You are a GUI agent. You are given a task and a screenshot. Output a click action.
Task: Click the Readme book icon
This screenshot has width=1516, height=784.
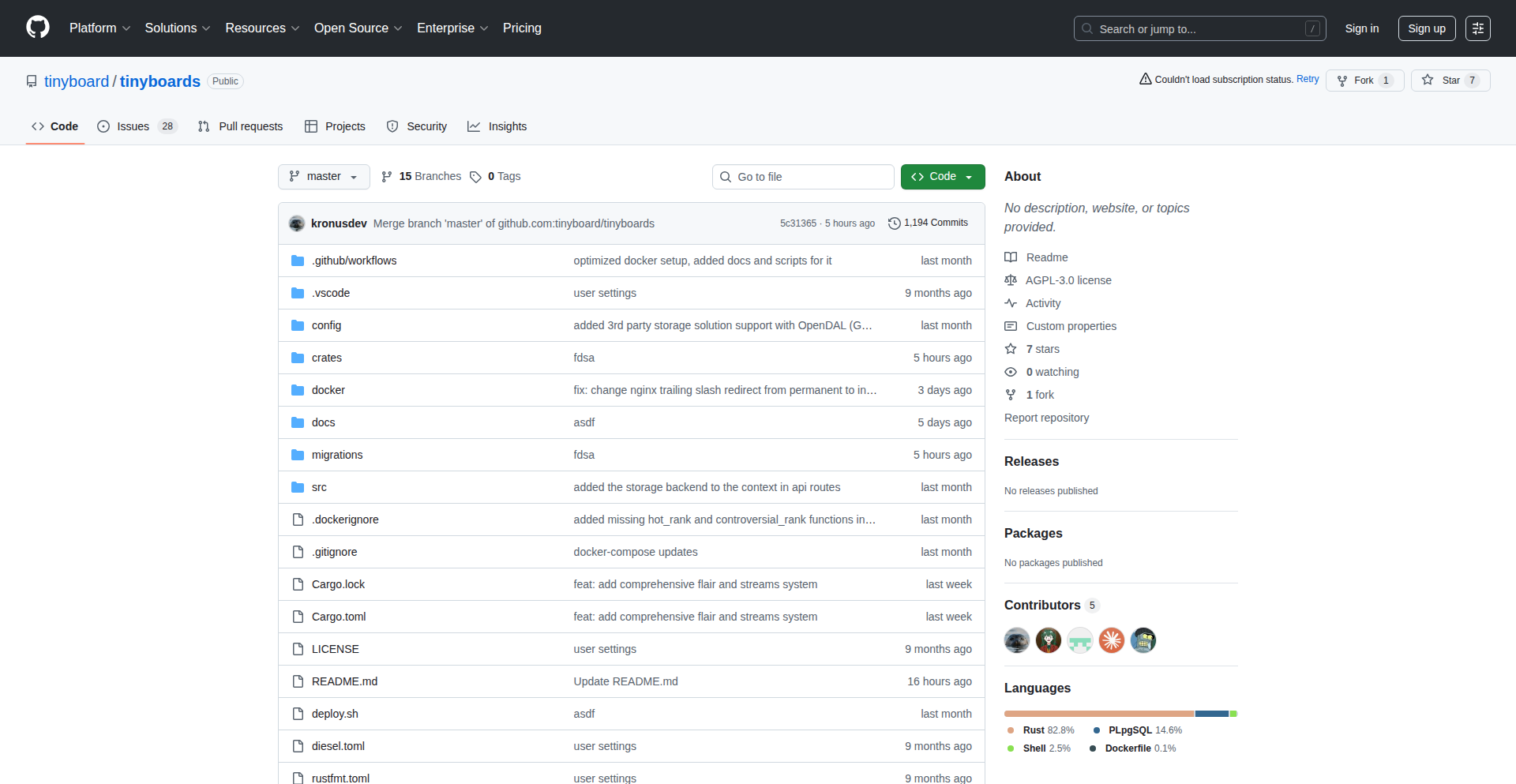(1011, 257)
